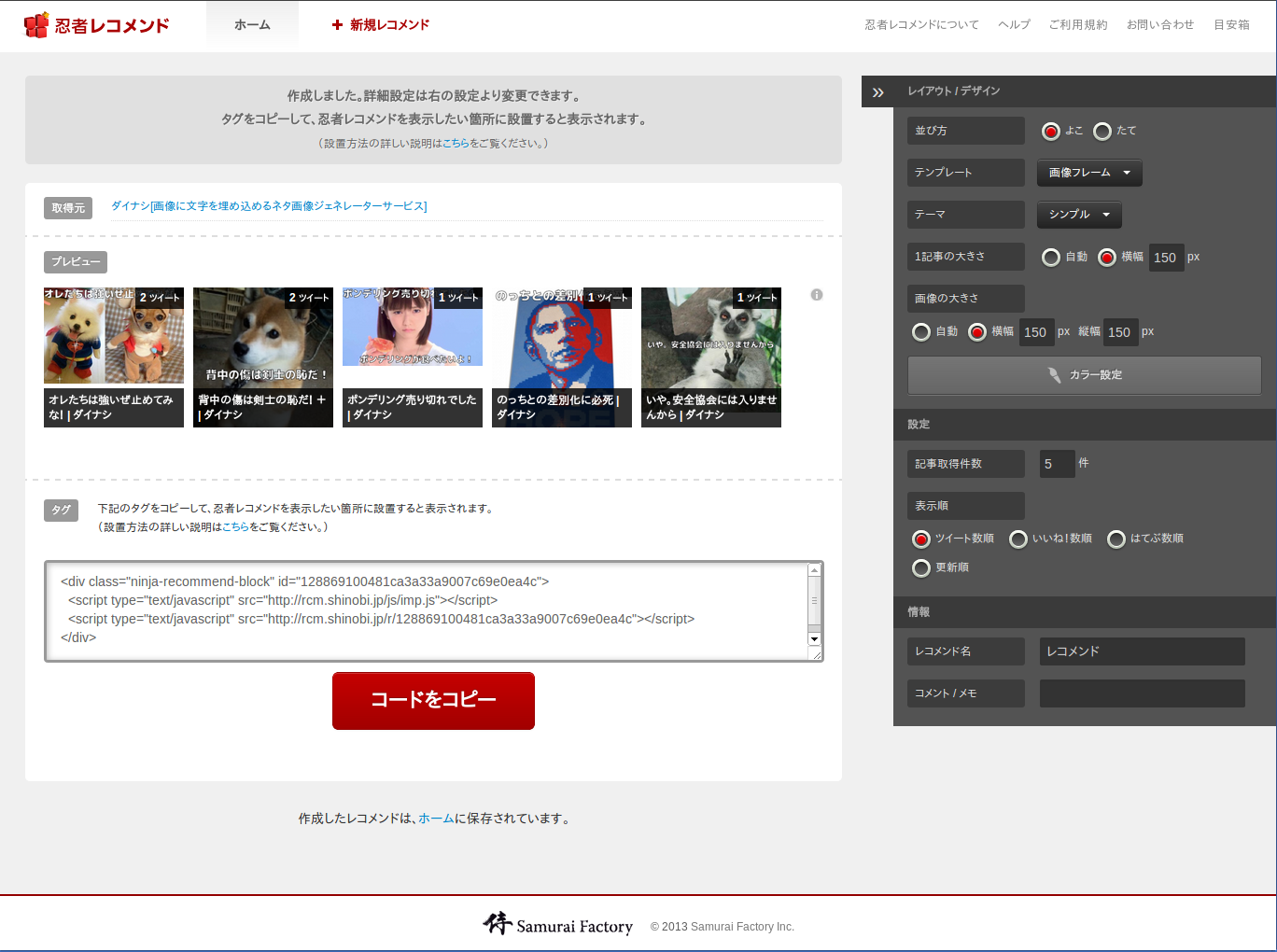Image resolution: width=1277 pixels, height=952 pixels.
Task: Click the 記事取得件数 field showing 5
Action: (x=1058, y=464)
